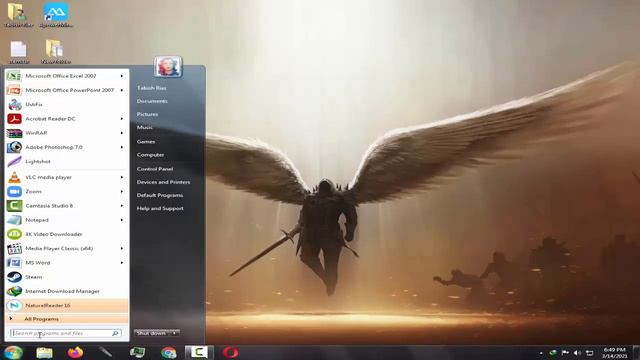Show hidden tray icons arrow
Image resolution: width=640 pixels, height=360 pixels.
(x=541, y=353)
